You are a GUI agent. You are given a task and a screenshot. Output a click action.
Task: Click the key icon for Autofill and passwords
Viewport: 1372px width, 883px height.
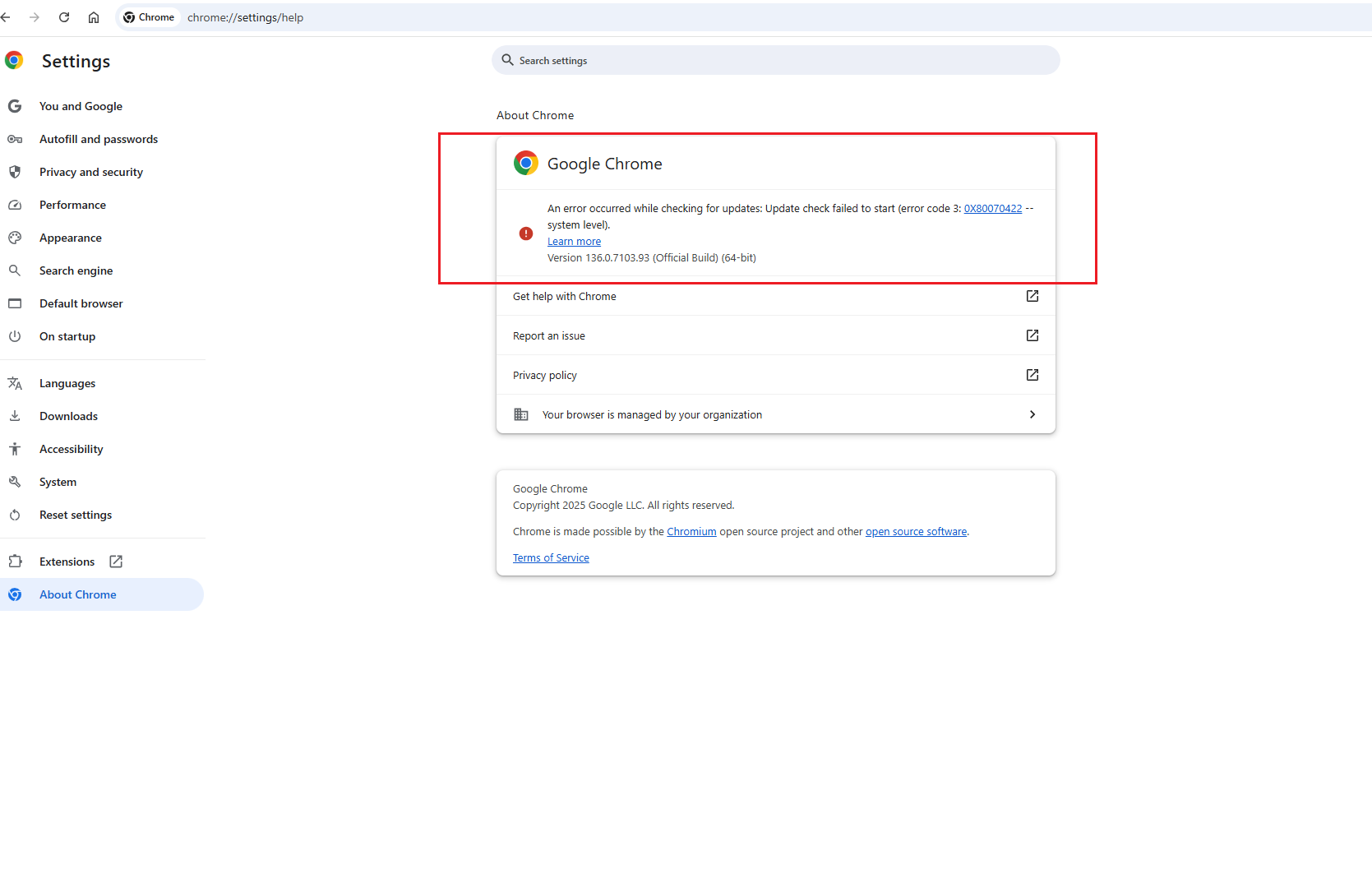point(15,139)
